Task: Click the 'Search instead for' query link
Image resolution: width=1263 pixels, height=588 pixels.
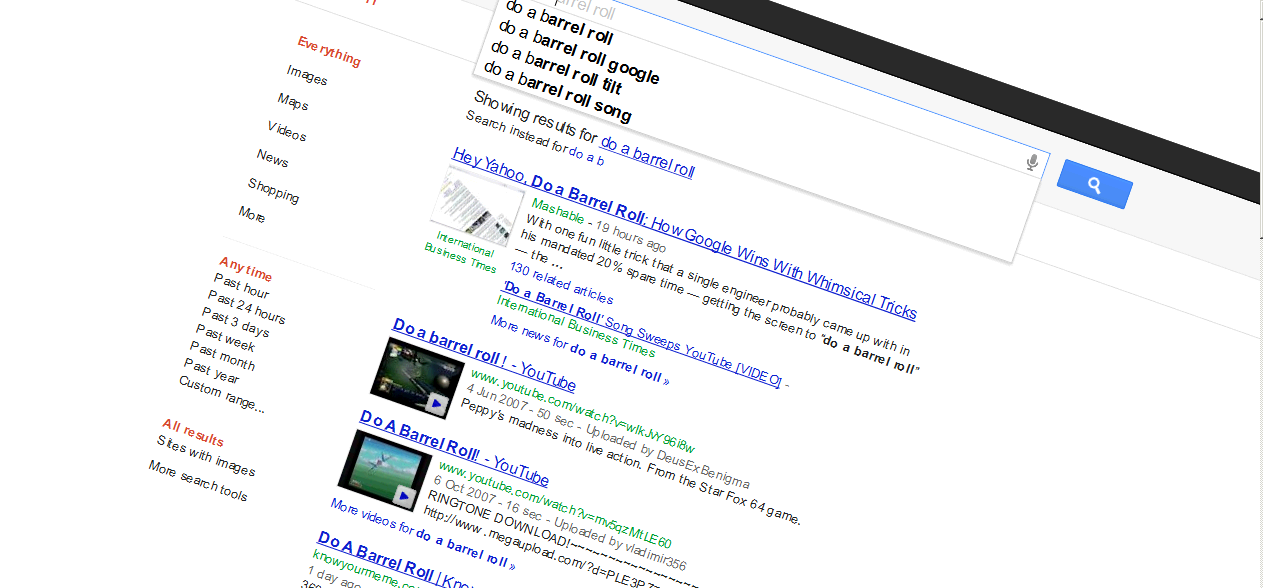Action: (x=587, y=156)
